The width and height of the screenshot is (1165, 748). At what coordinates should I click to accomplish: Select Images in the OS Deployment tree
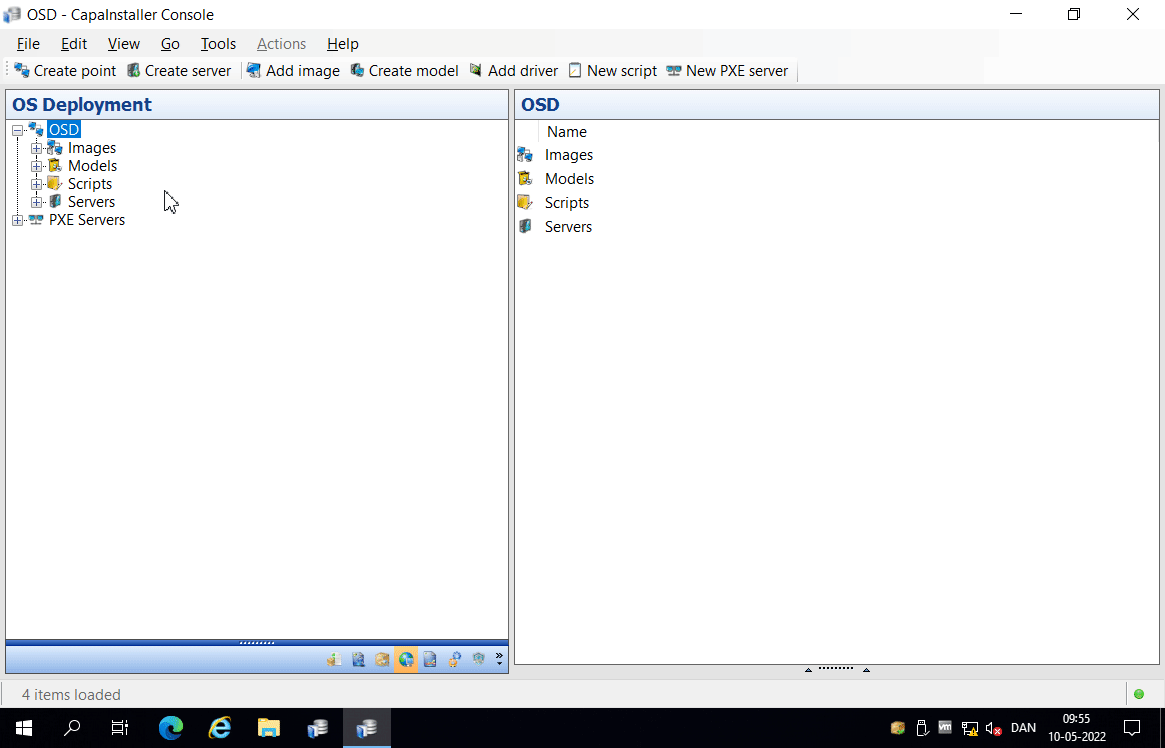click(91, 148)
